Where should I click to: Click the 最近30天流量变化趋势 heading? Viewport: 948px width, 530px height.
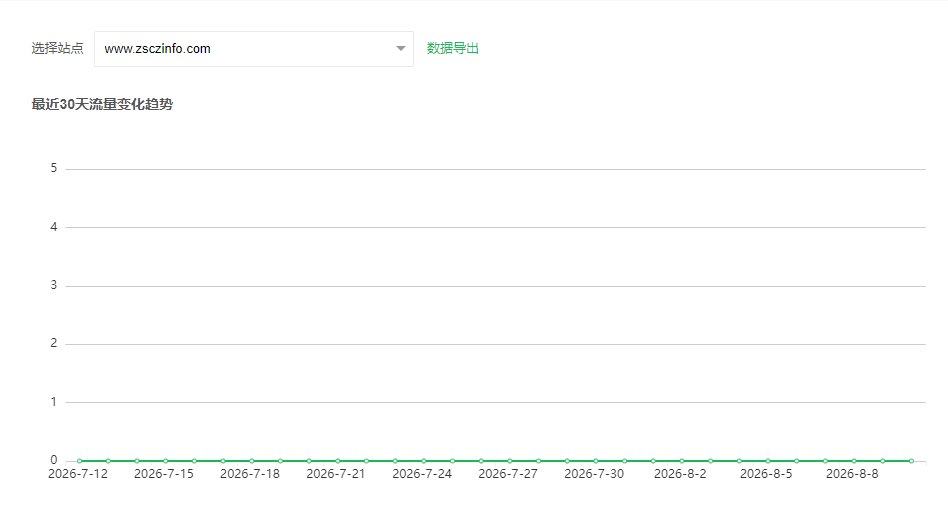(102, 104)
